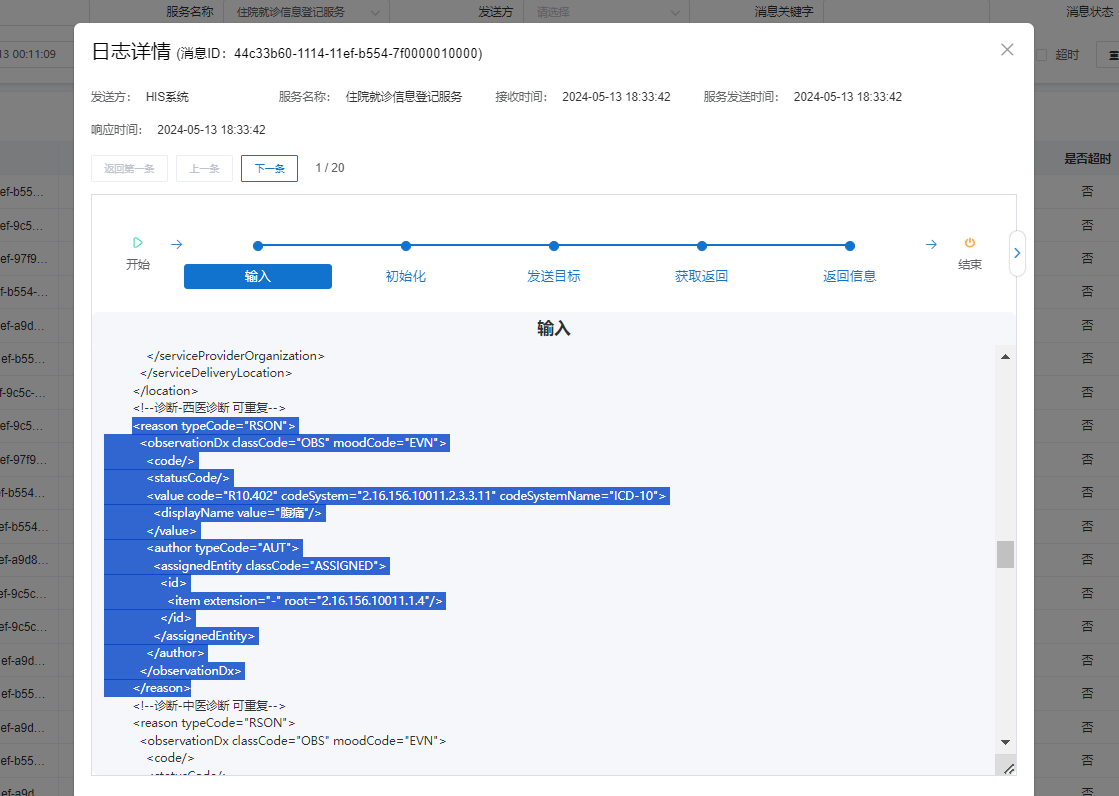Click the item extension root line
1119x796 pixels.
pos(306,600)
